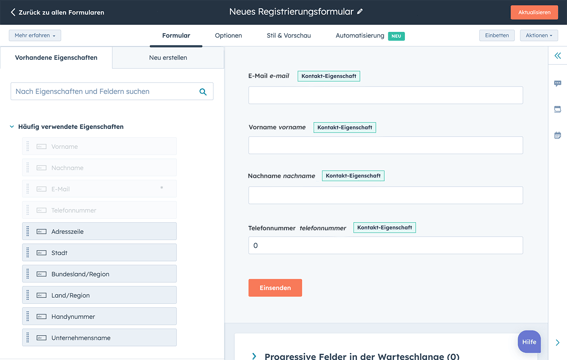Viewport: 567px width, 360px height.
Task: Grab the drag handle of Stadt
Action: pyautogui.click(x=27, y=253)
